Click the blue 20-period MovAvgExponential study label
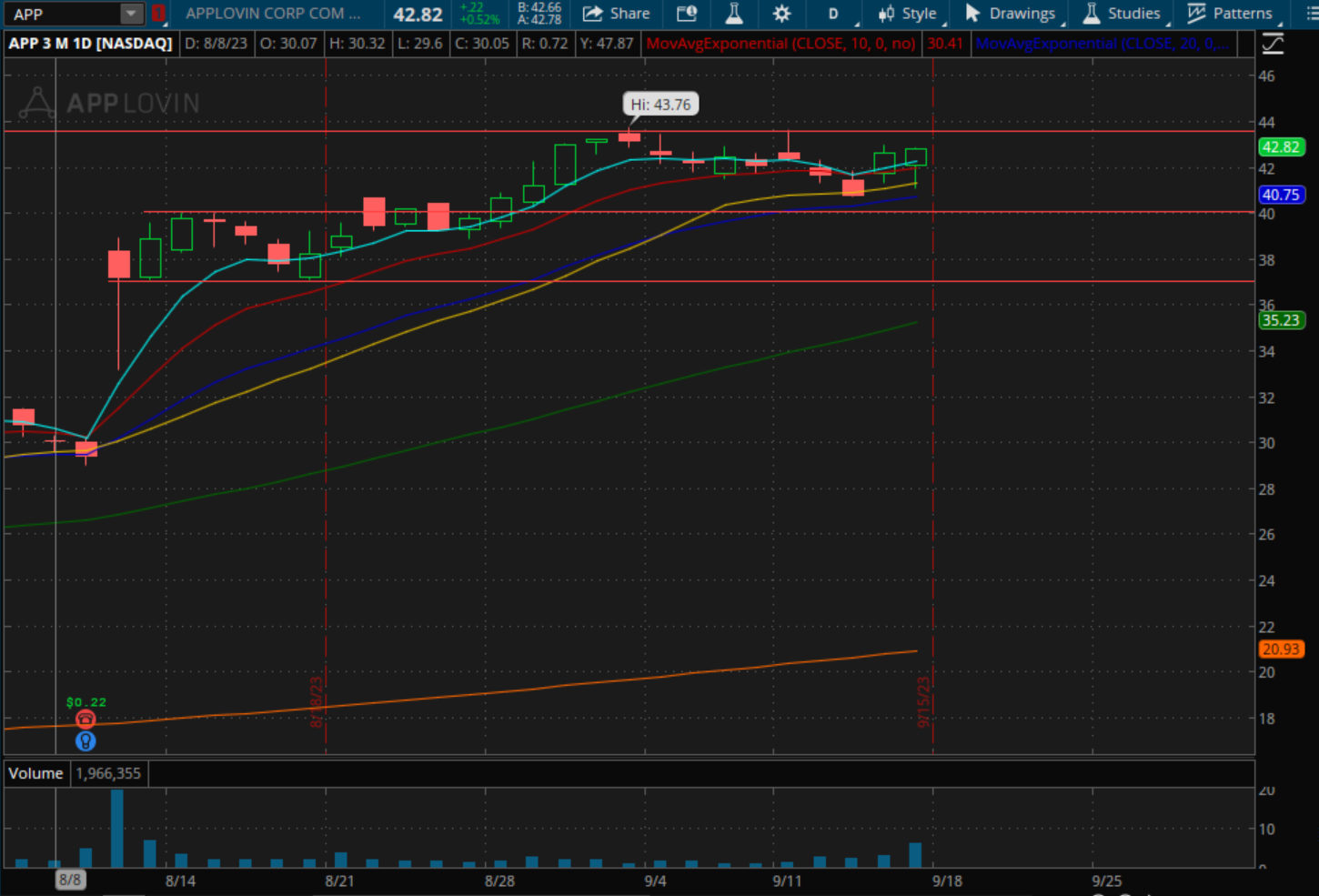 pyautogui.click(x=1103, y=44)
